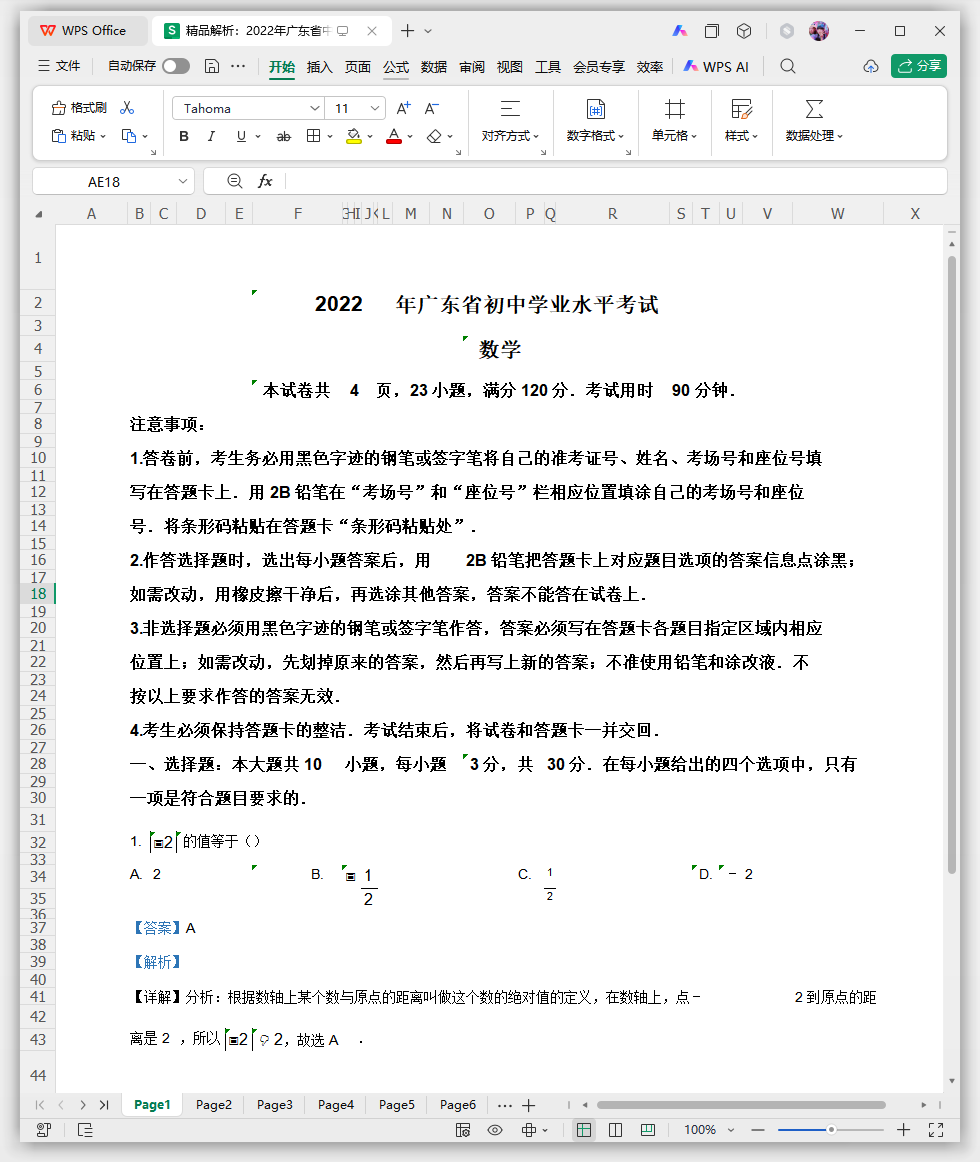980x1162 pixels.
Task: Select row header 18
Action: [39, 594]
